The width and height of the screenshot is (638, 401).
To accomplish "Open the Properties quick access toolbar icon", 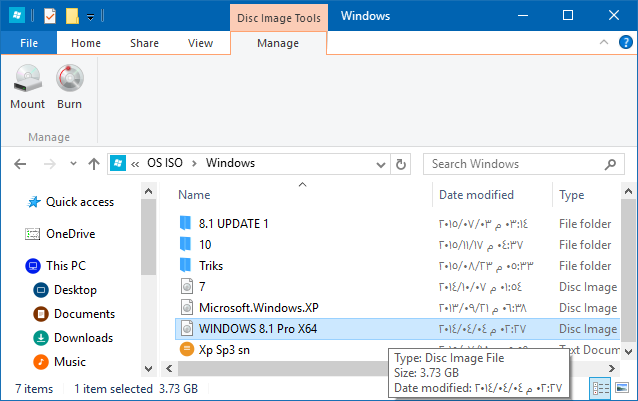I will (50, 16).
